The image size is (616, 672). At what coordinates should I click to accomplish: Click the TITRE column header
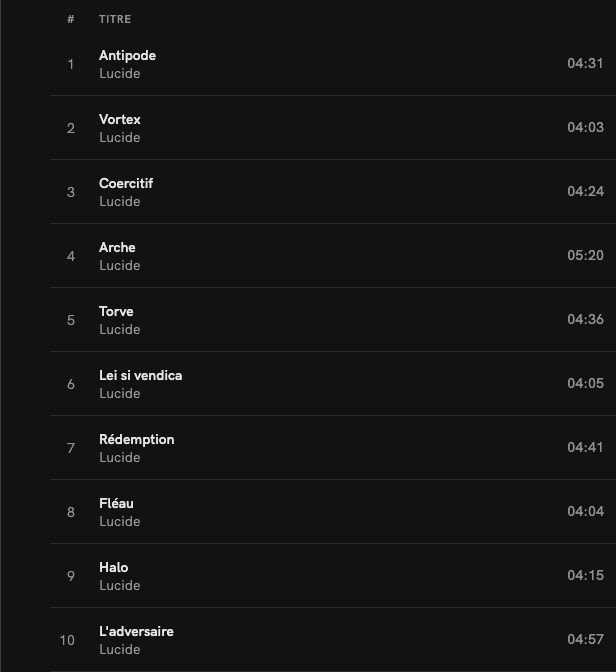click(115, 19)
